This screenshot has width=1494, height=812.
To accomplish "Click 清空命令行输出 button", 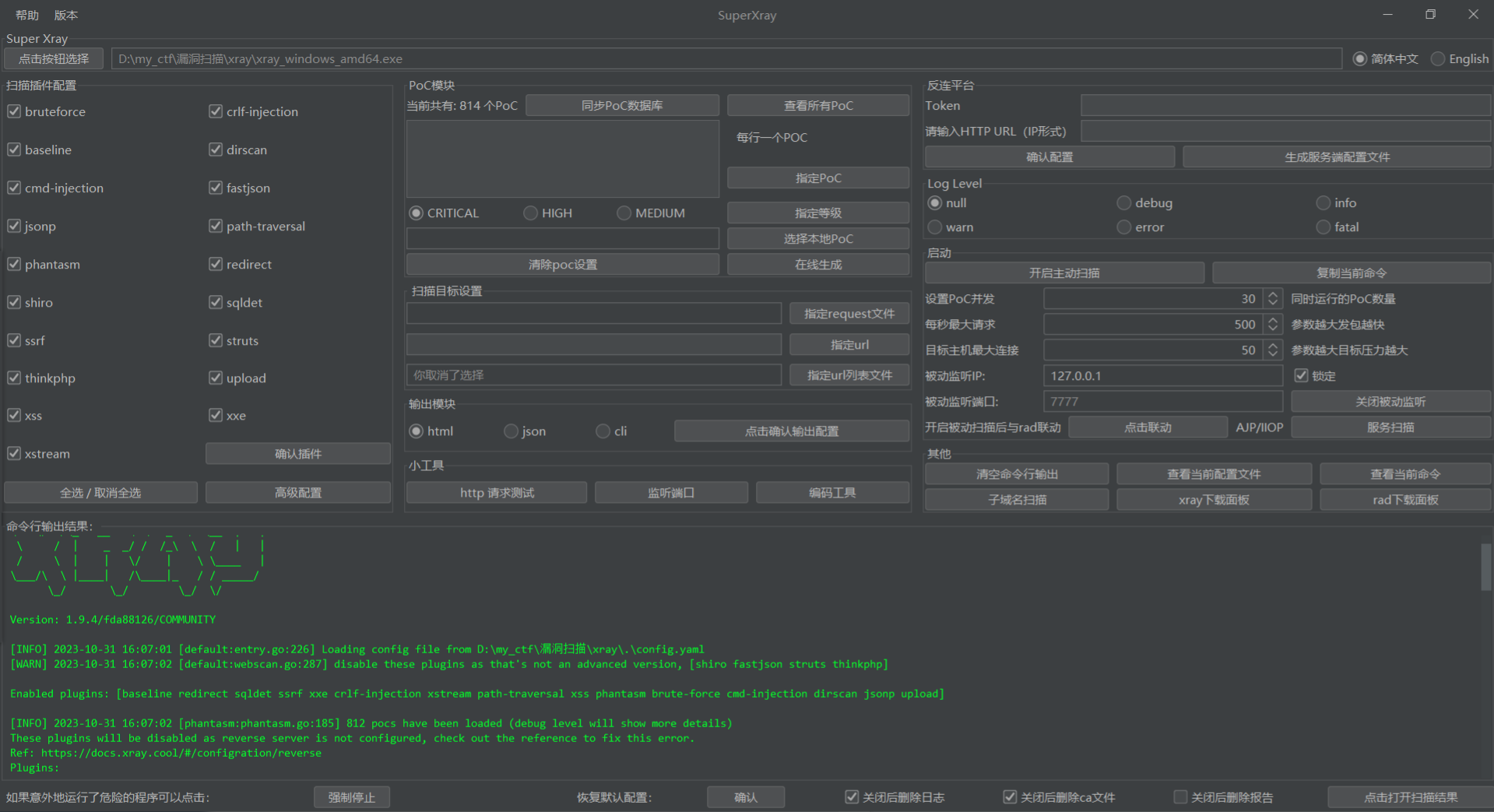I will coord(1017,474).
